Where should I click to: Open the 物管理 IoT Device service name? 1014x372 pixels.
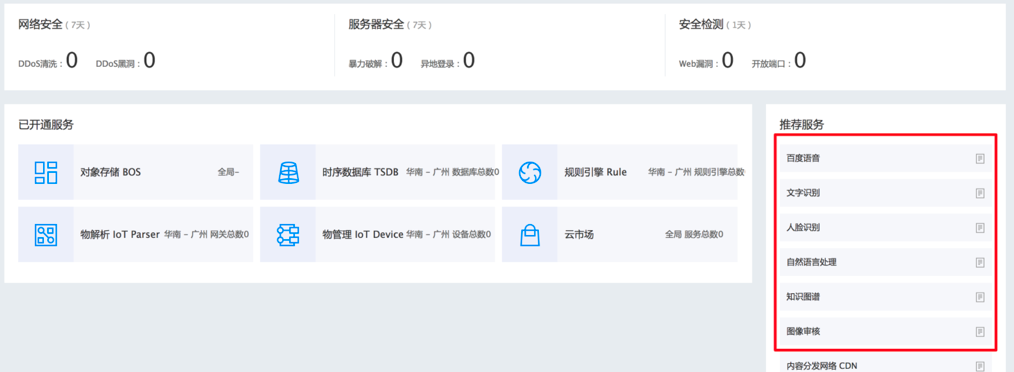pos(363,235)
